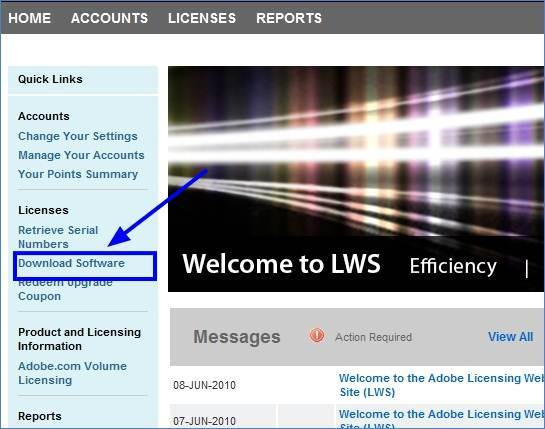Click the Action Required label
The height and width of the screenshot is (429, 545).
(374, 337)
